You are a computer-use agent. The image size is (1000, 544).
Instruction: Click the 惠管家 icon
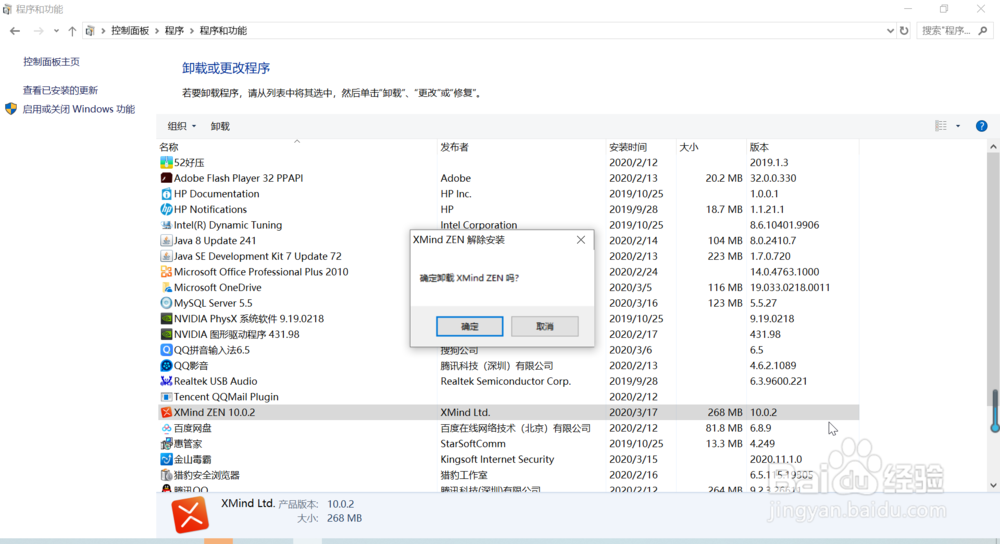(x=166, y=444)
